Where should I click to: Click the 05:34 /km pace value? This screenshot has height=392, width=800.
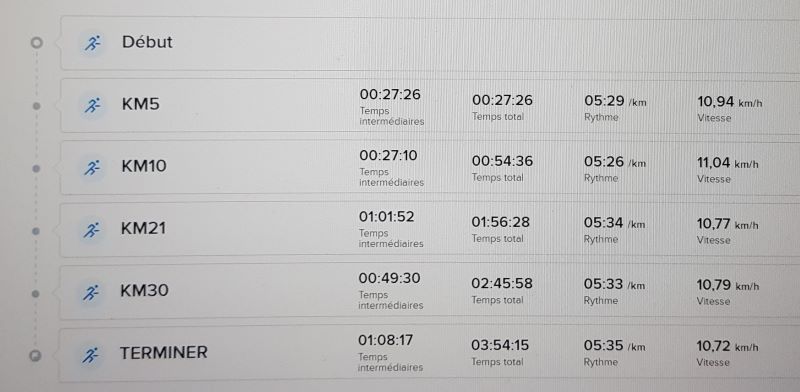coord(615,223)
